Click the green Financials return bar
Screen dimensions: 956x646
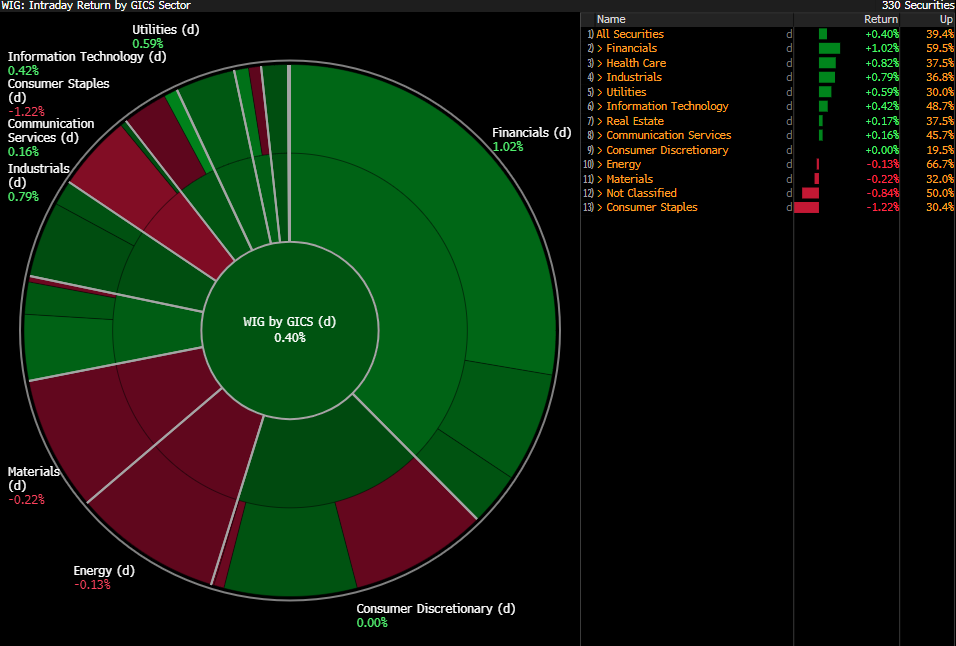point(829,48)
